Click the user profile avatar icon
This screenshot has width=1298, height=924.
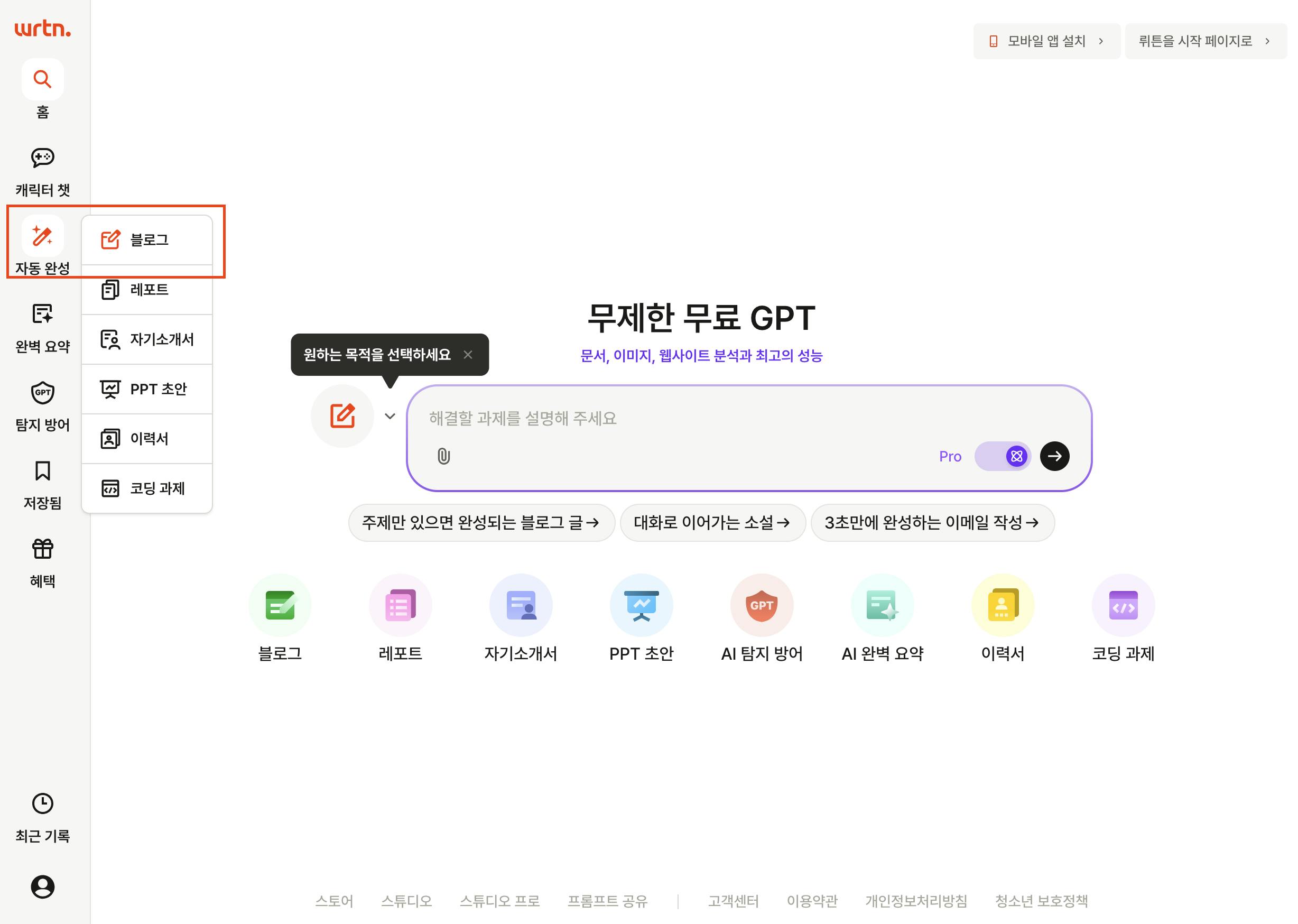pyautogui.click(x=43, y=886)
